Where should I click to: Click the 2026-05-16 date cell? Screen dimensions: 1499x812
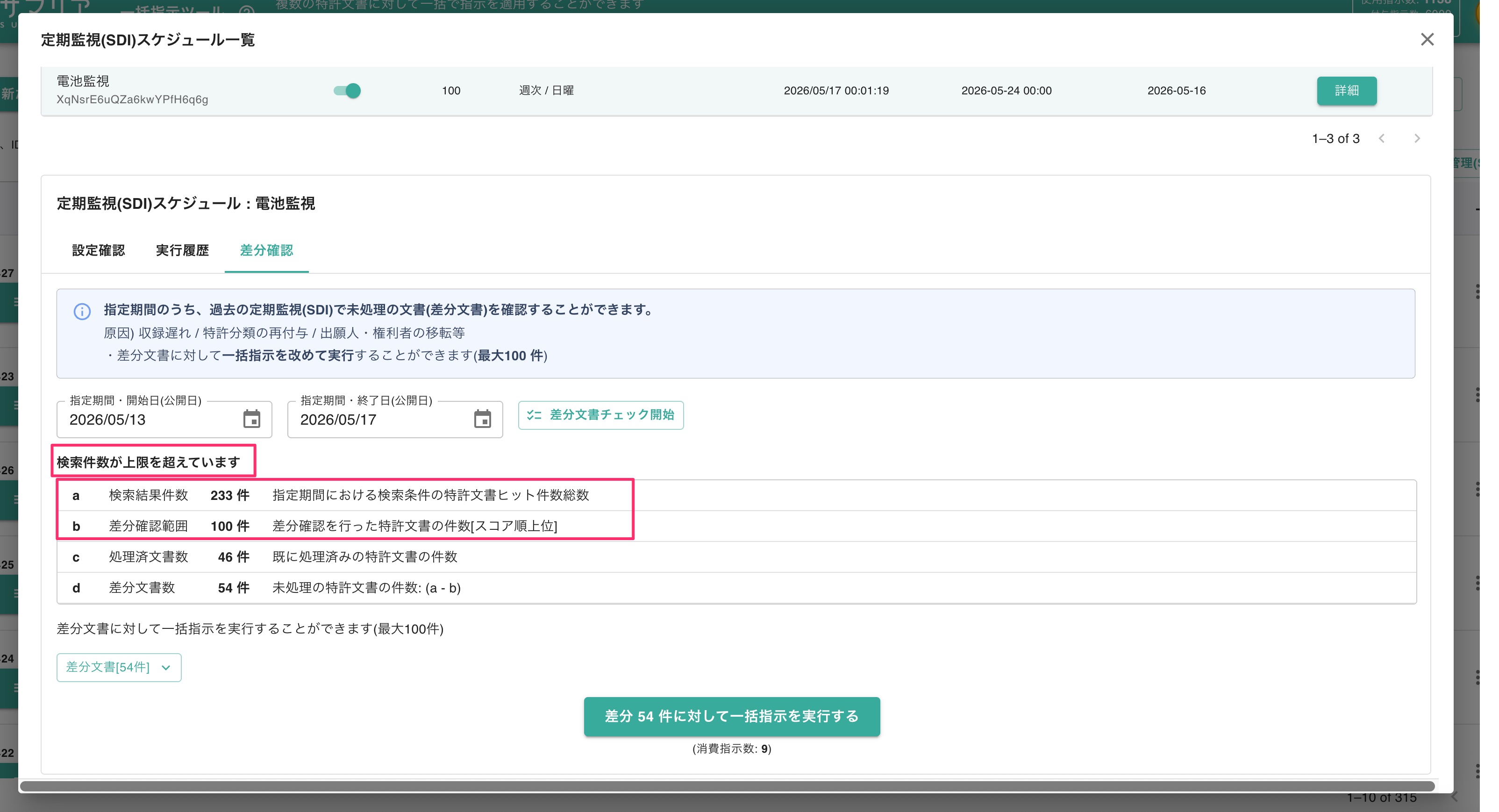(x=1177, y=91)
